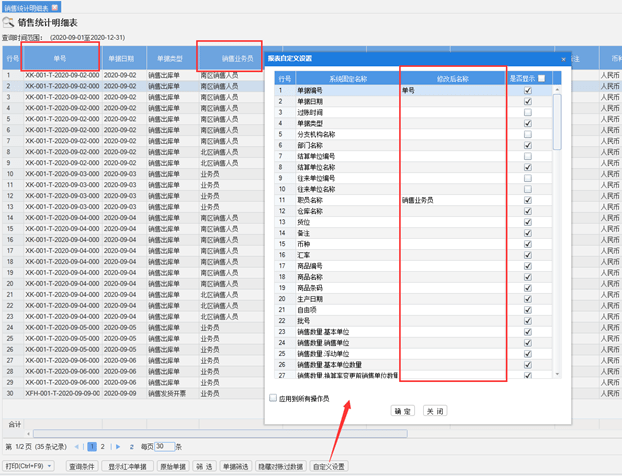Open the 打印(Ctrl+F9) dropdown arrow

pos(50,466)
